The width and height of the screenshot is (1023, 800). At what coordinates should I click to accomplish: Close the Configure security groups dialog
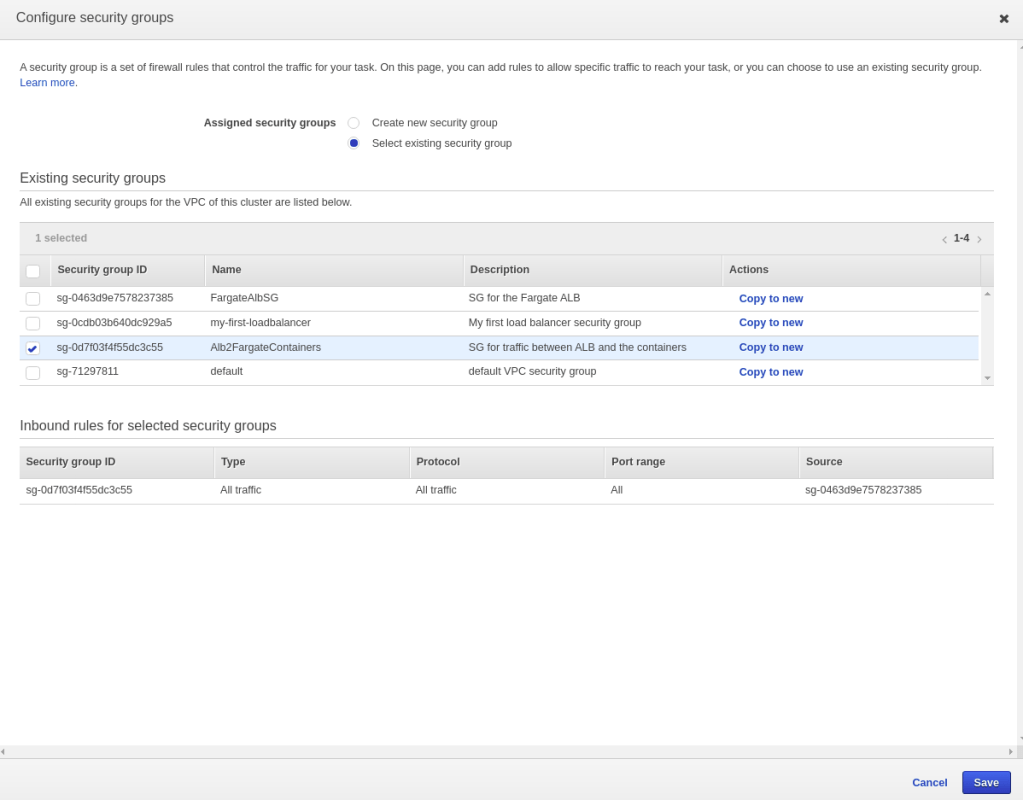[x=1004, y=19]
